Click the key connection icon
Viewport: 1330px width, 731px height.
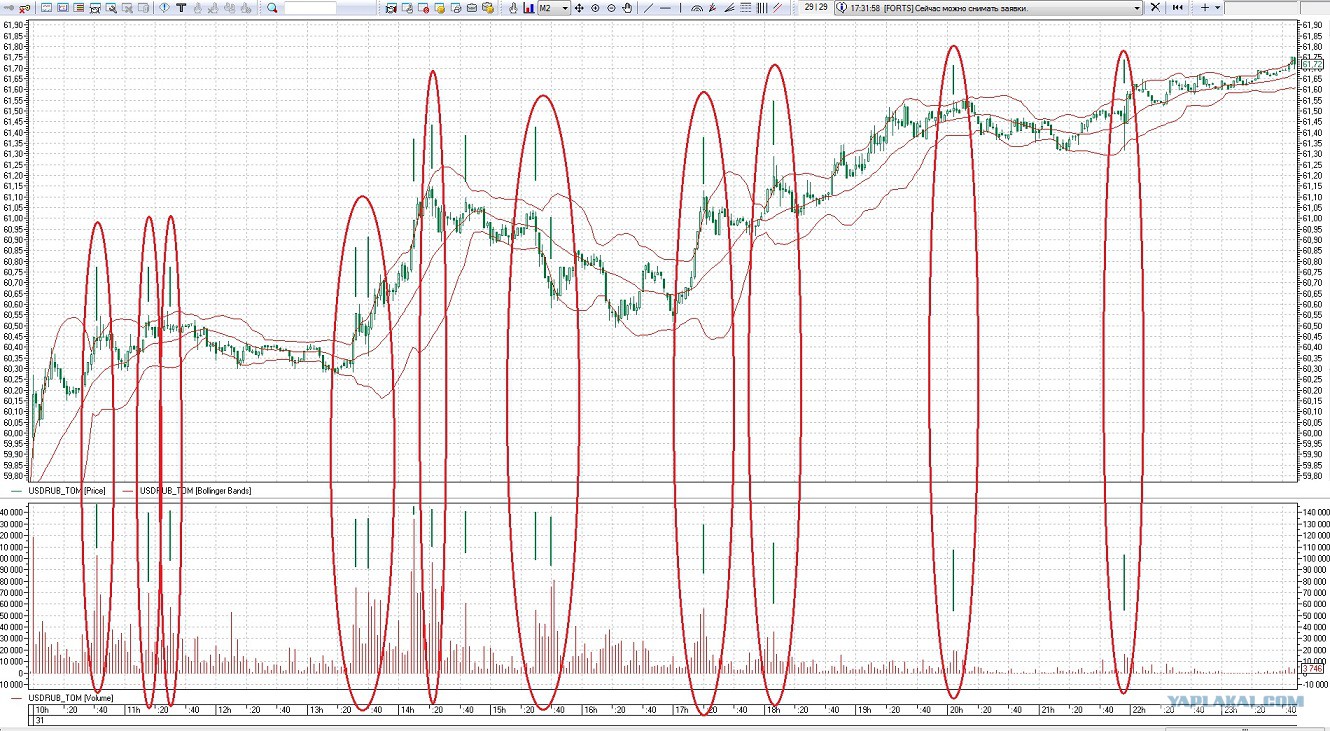(7, 8)
